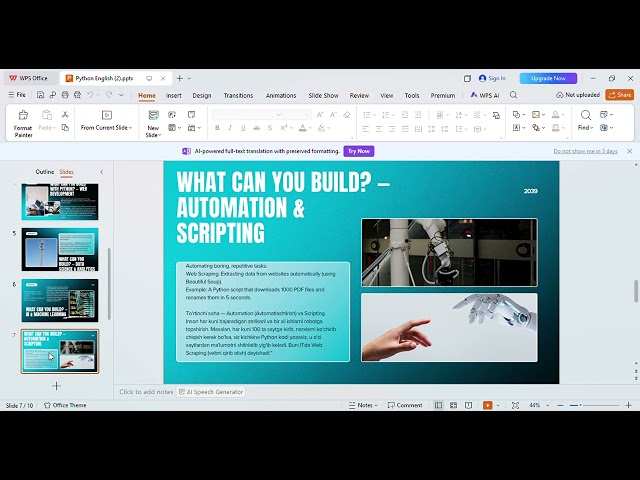Toggle the Notes pane in status bar

(x=361, y=405)
